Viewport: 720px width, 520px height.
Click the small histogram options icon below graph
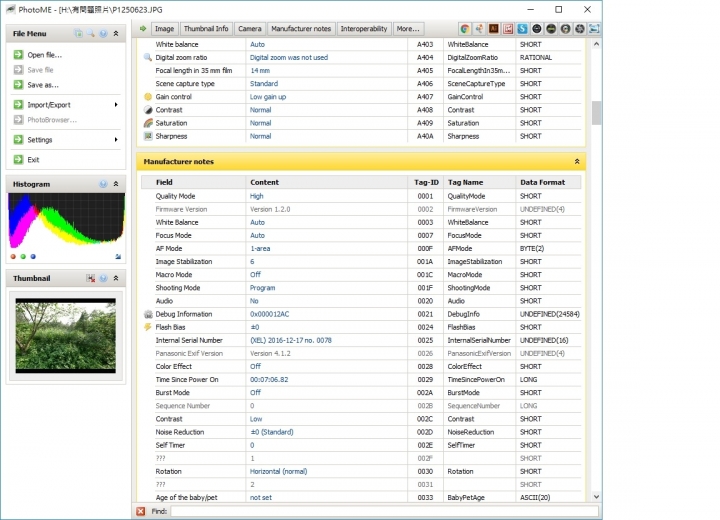tap(118, 257)
